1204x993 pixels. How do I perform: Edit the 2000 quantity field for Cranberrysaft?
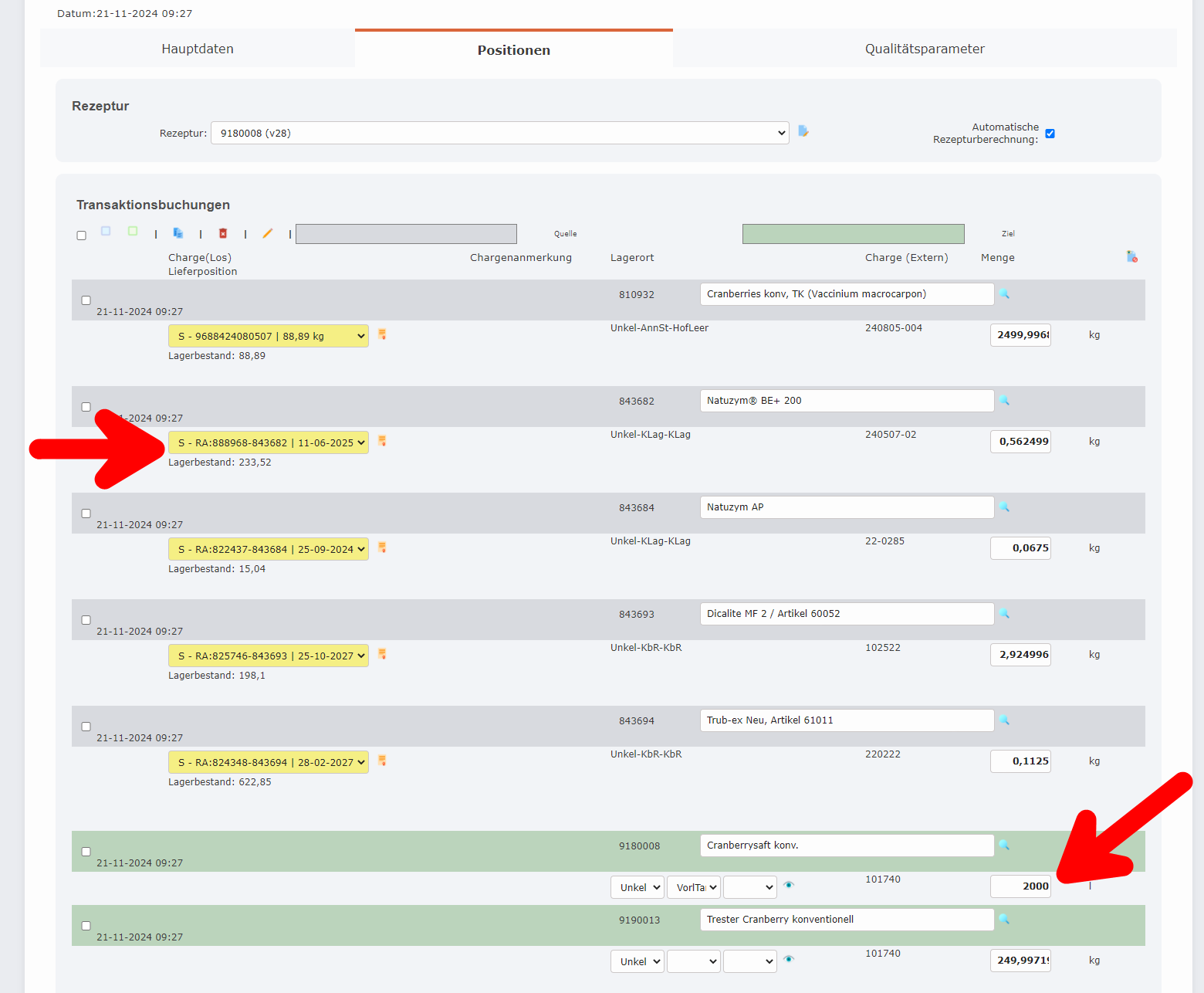1020,886
